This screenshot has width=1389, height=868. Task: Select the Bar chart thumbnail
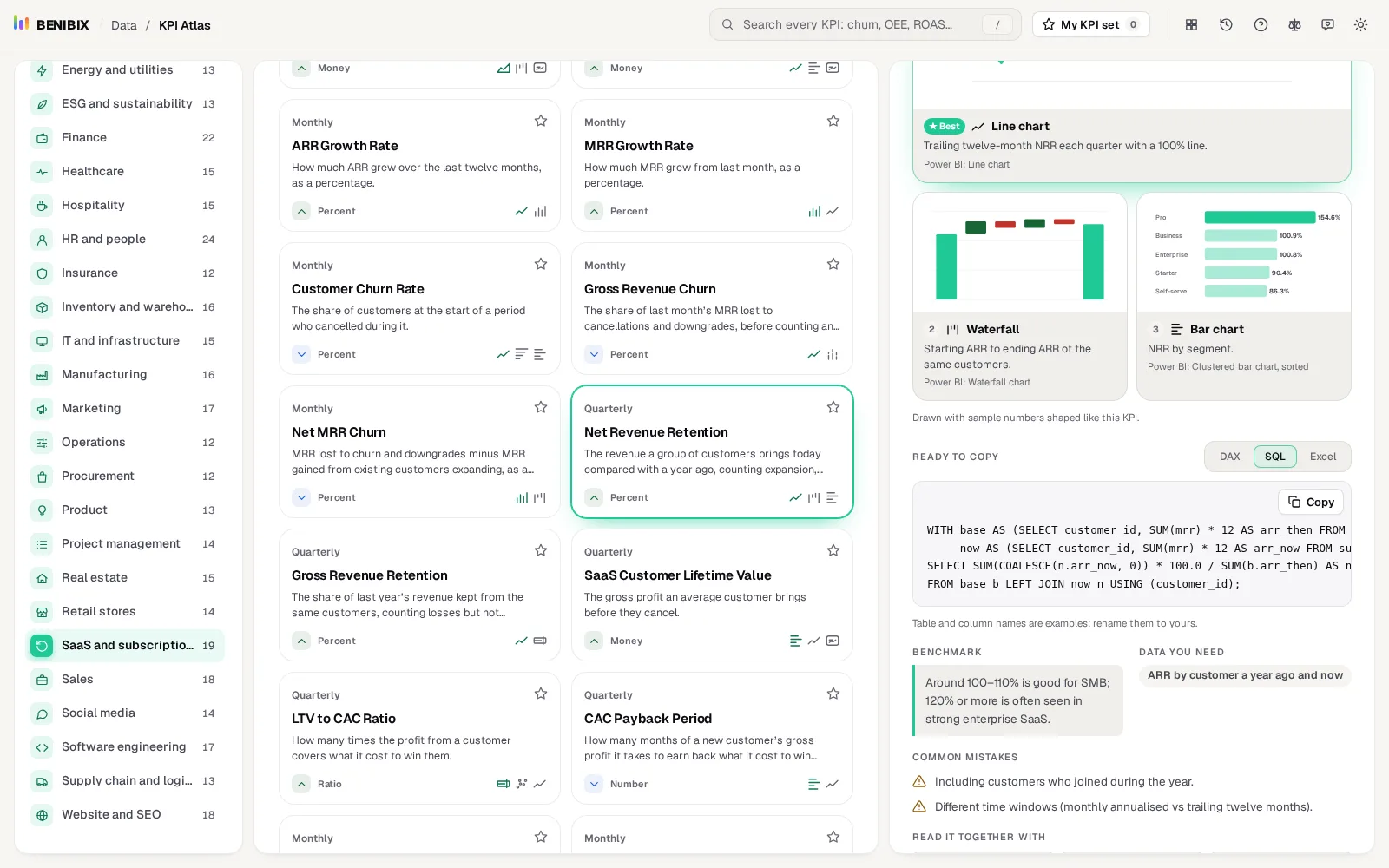point(1244,296)
